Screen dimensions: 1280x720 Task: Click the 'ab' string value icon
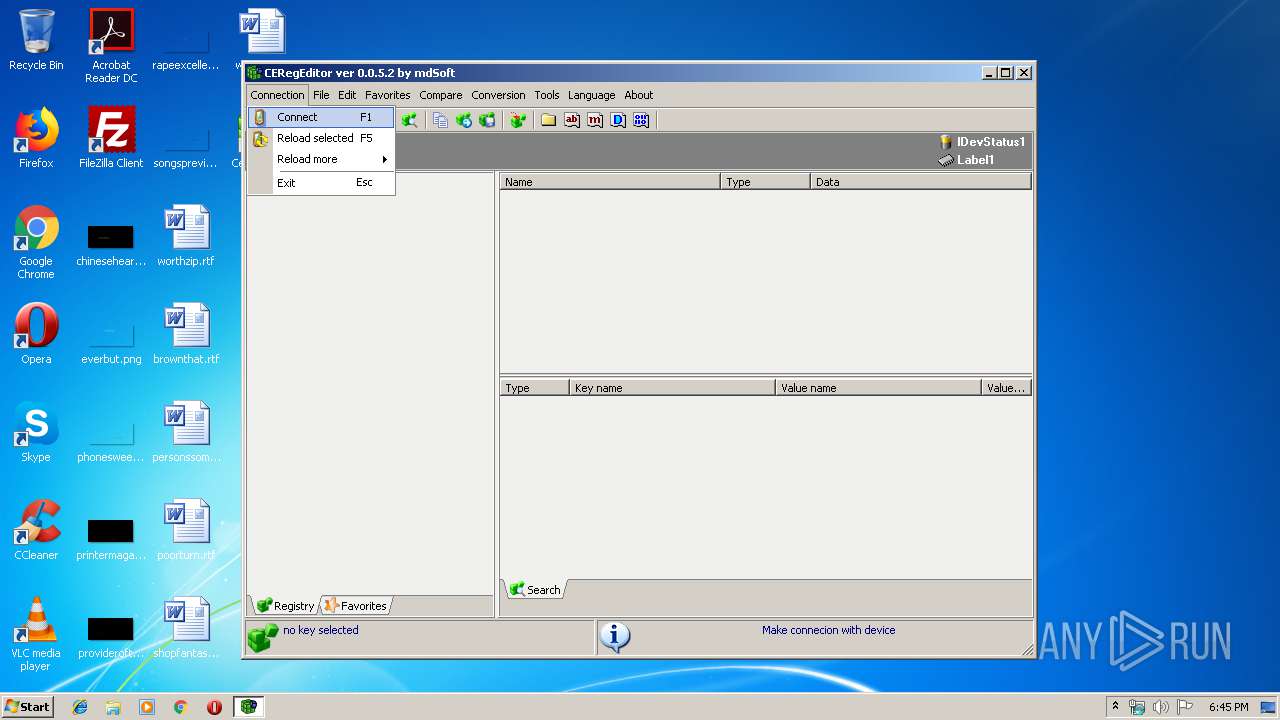(572, 120)
